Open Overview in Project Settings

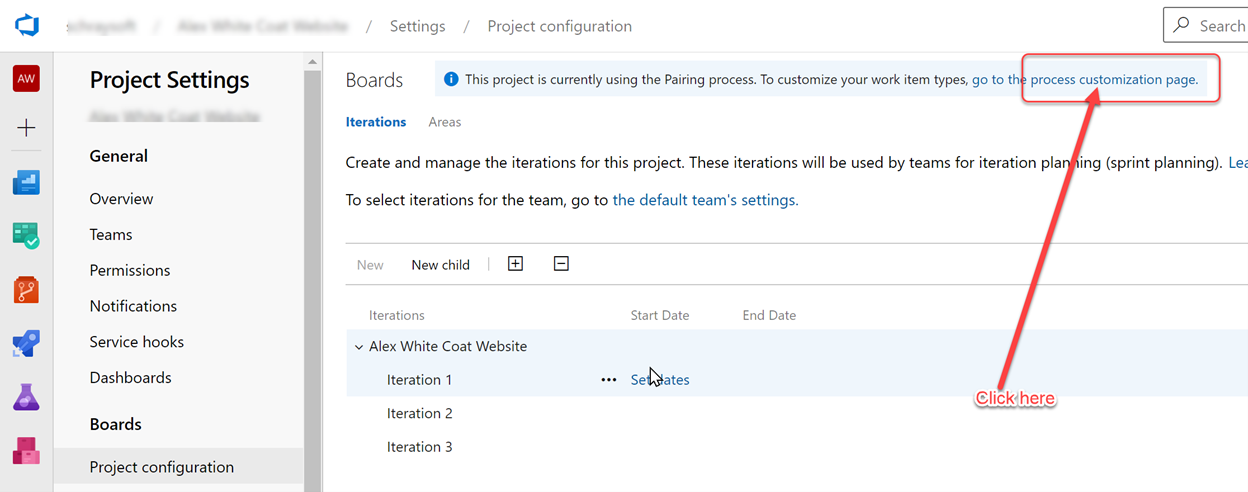pos(122,199)
